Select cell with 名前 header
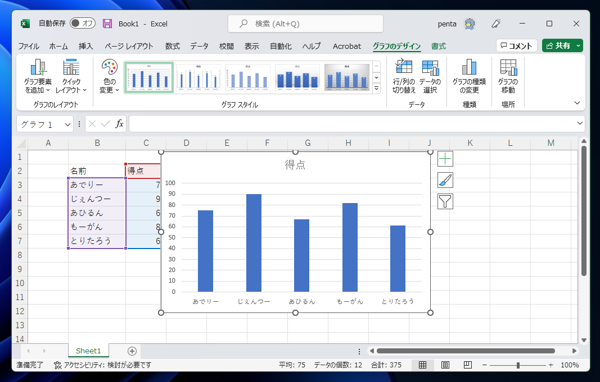The width and height of the screenshot is (600, 382). [97, 171]
